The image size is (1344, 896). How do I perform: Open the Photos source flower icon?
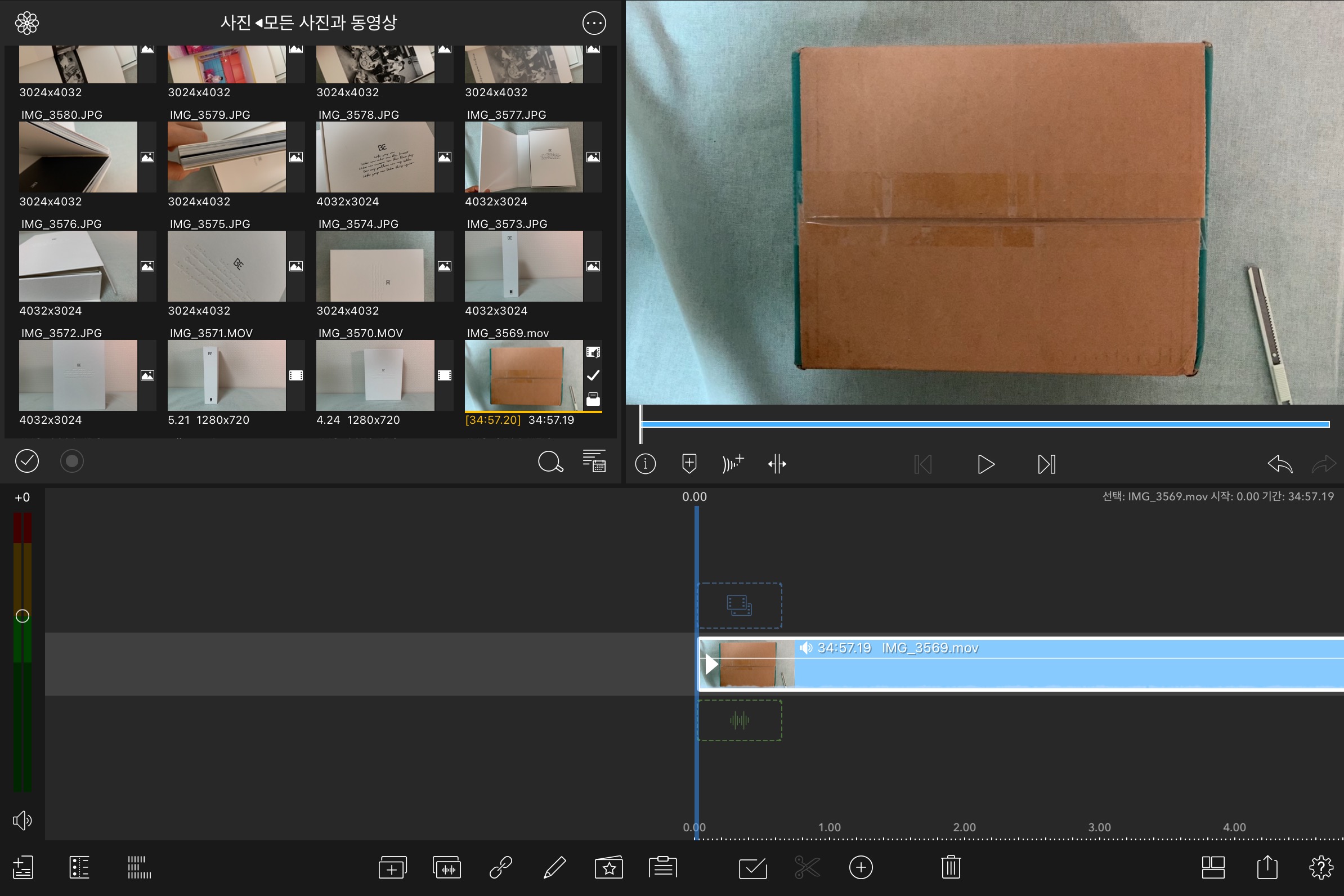27,23
